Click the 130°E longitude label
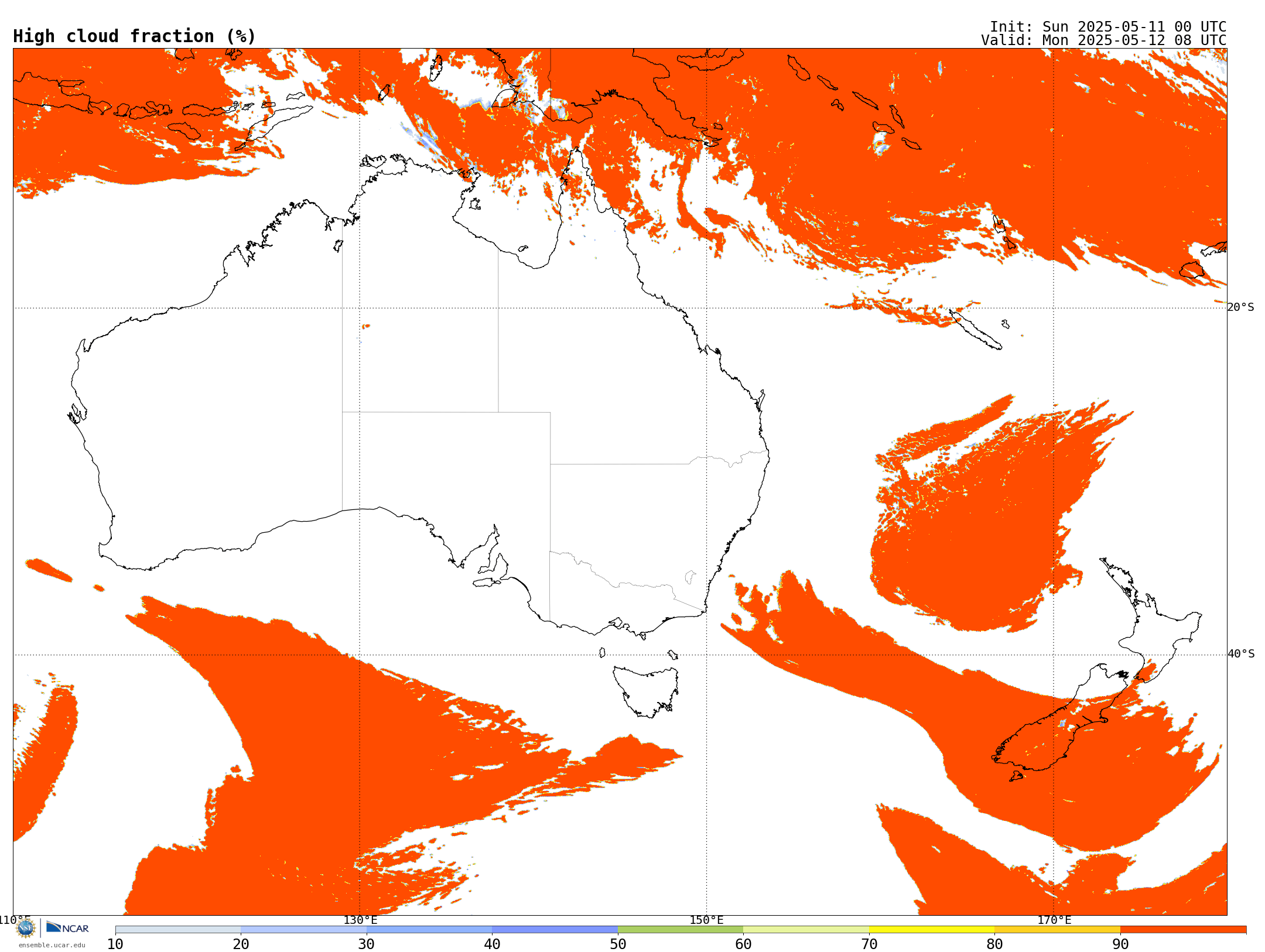Screen dimensions: 1265x952 pyautogui.click(x=360, y=920)
